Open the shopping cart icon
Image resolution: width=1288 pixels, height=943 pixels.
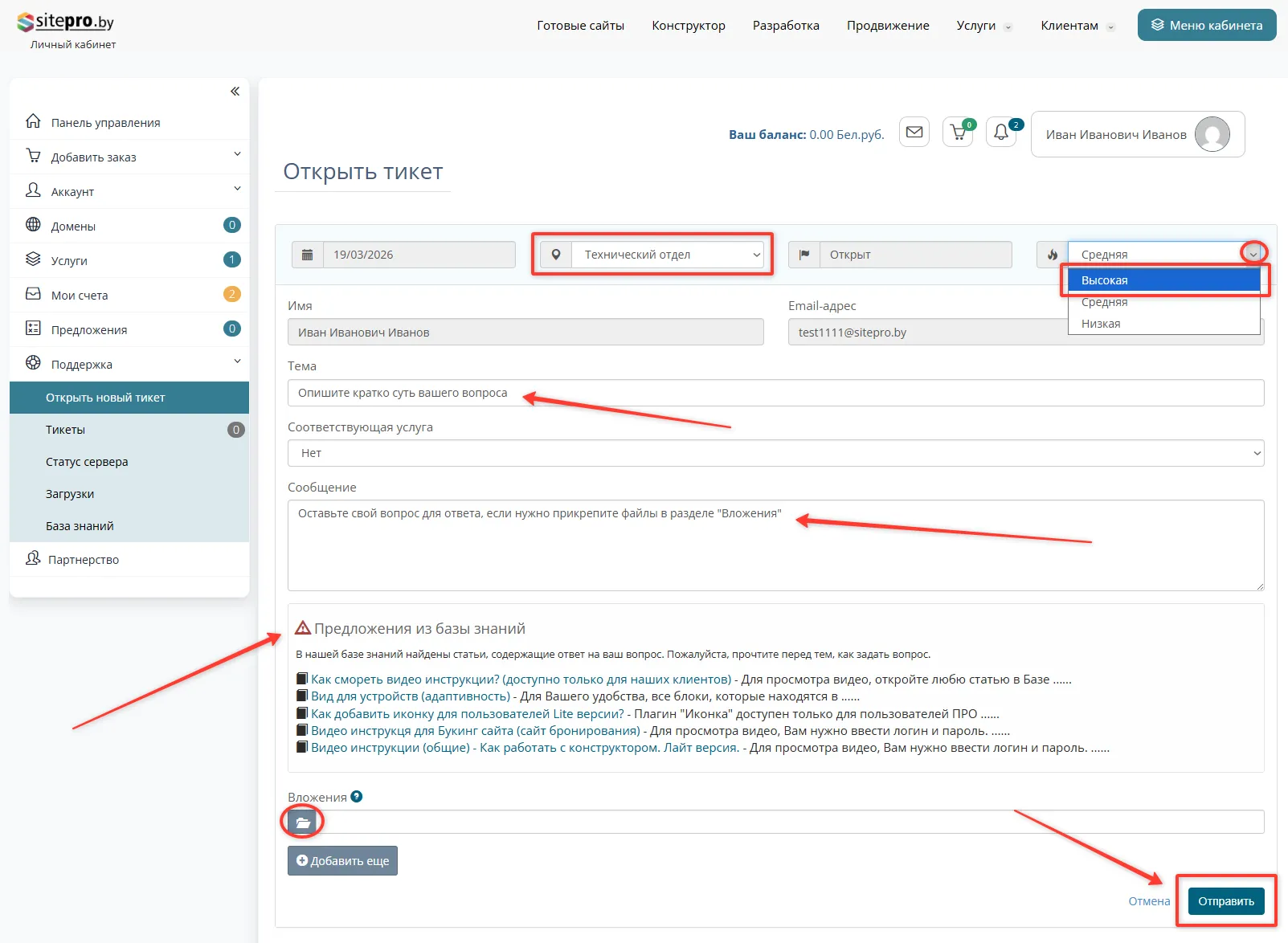point(958,133)
